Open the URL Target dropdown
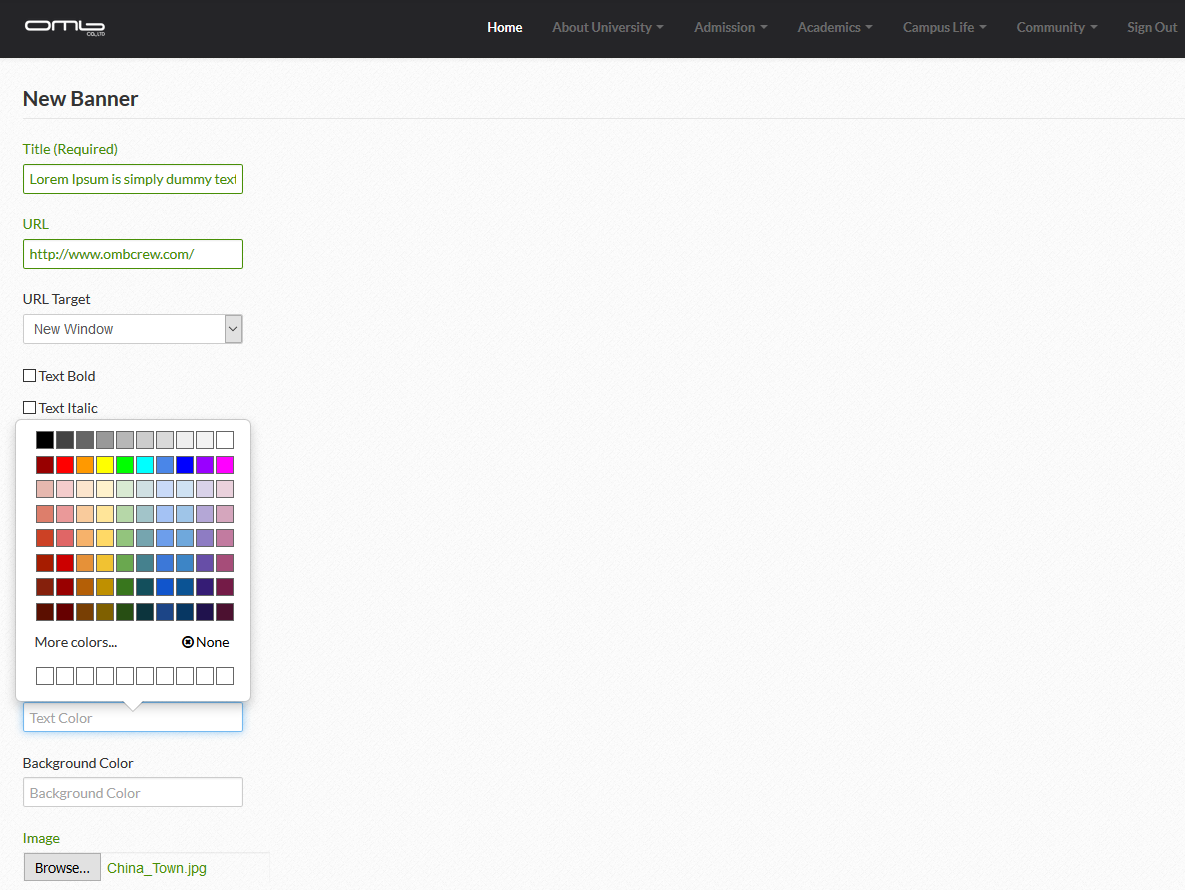 (132, 329)
